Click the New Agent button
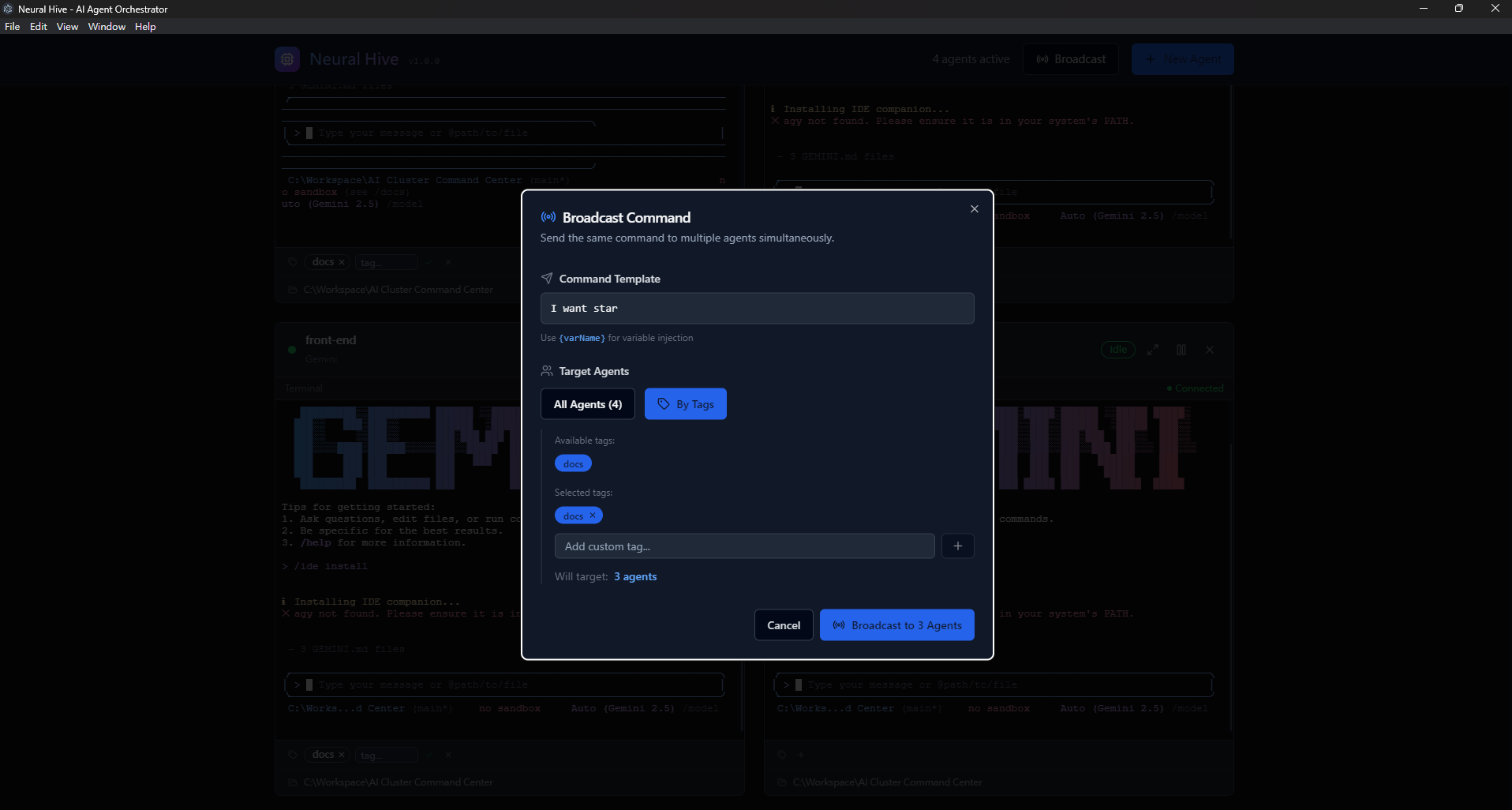The width and height of the screenshot is (1512, 810). pos(1183,59)
